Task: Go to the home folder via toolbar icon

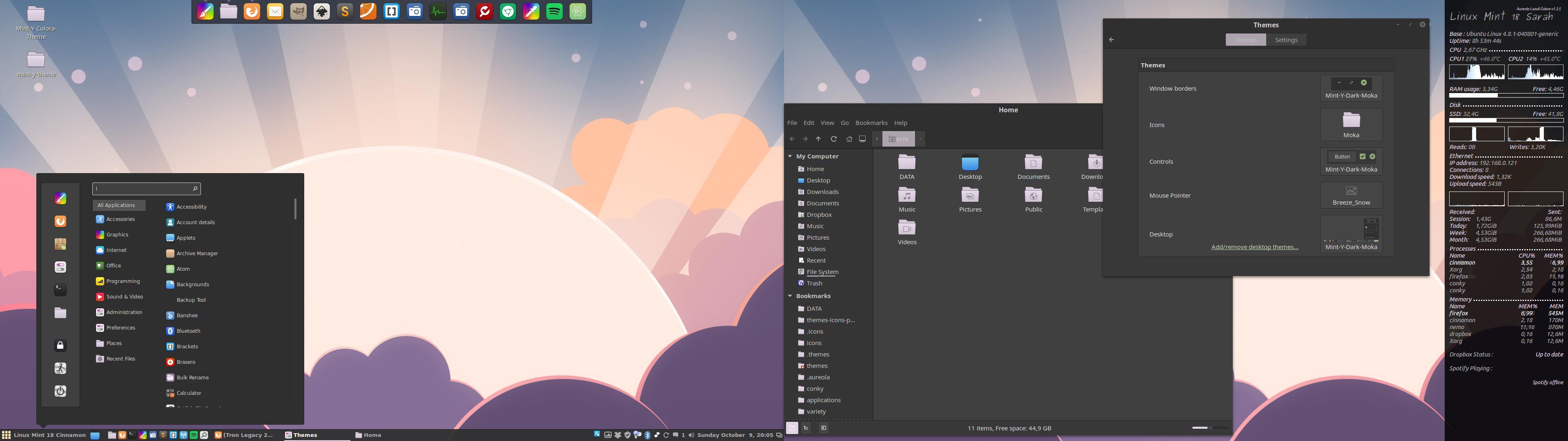Action: [x=849, y=139]
